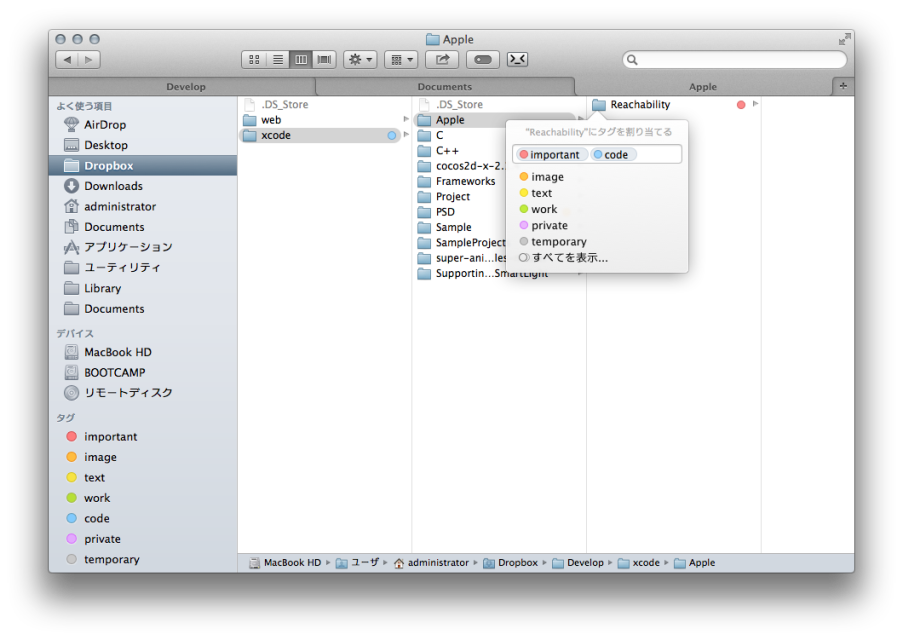
Task: Switch to icon view in toolbar
Action: coord(254,60)
